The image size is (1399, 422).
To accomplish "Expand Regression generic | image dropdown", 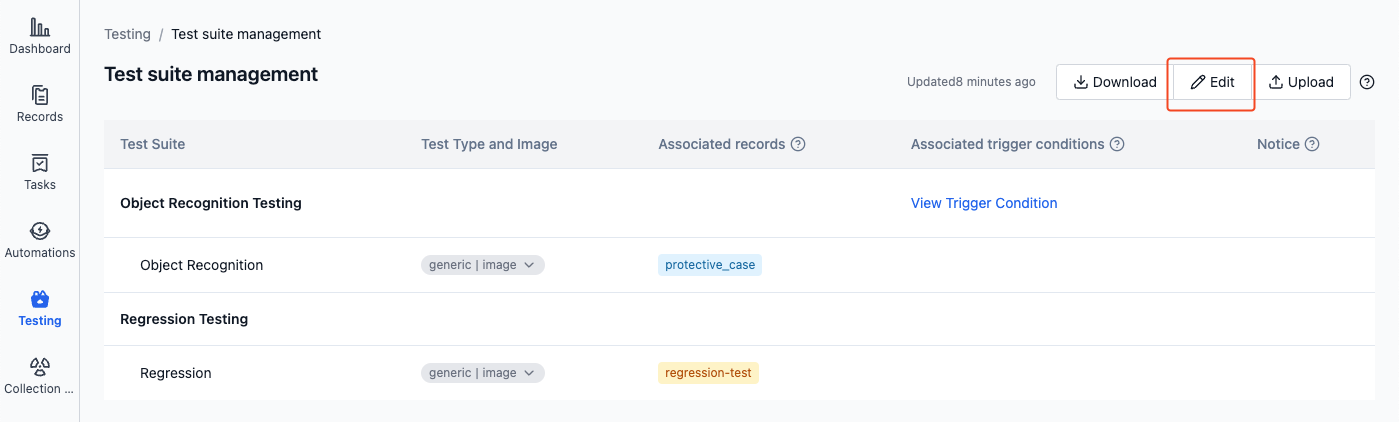I will [483, 373].
